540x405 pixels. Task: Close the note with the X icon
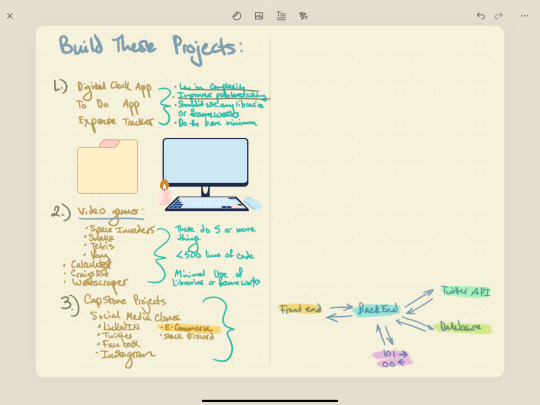10,16
